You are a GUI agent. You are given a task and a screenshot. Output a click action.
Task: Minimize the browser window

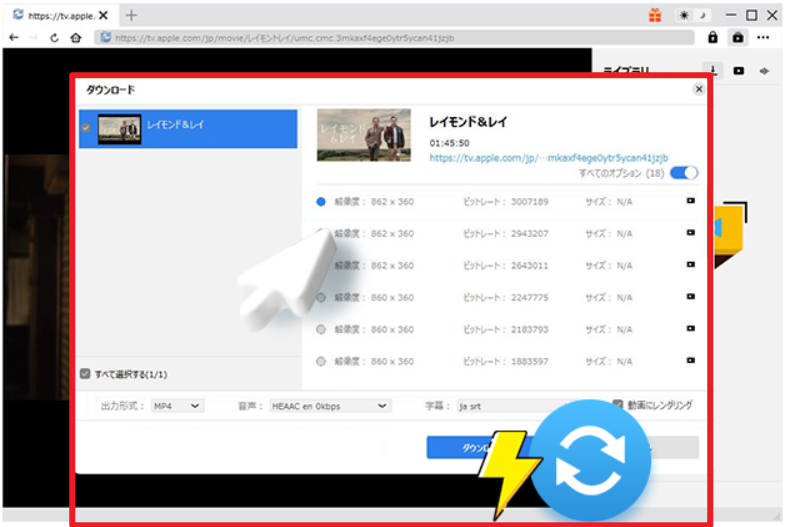coord(730,16)
